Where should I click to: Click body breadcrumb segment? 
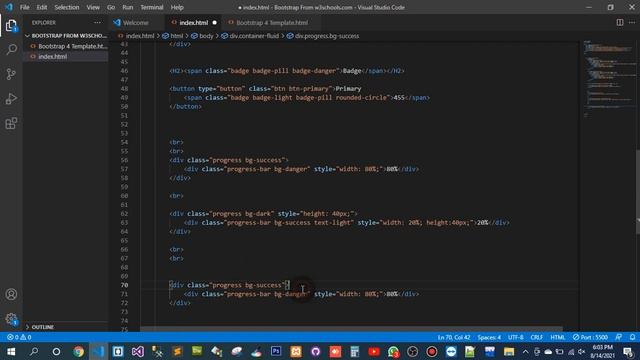coord(206,36)
